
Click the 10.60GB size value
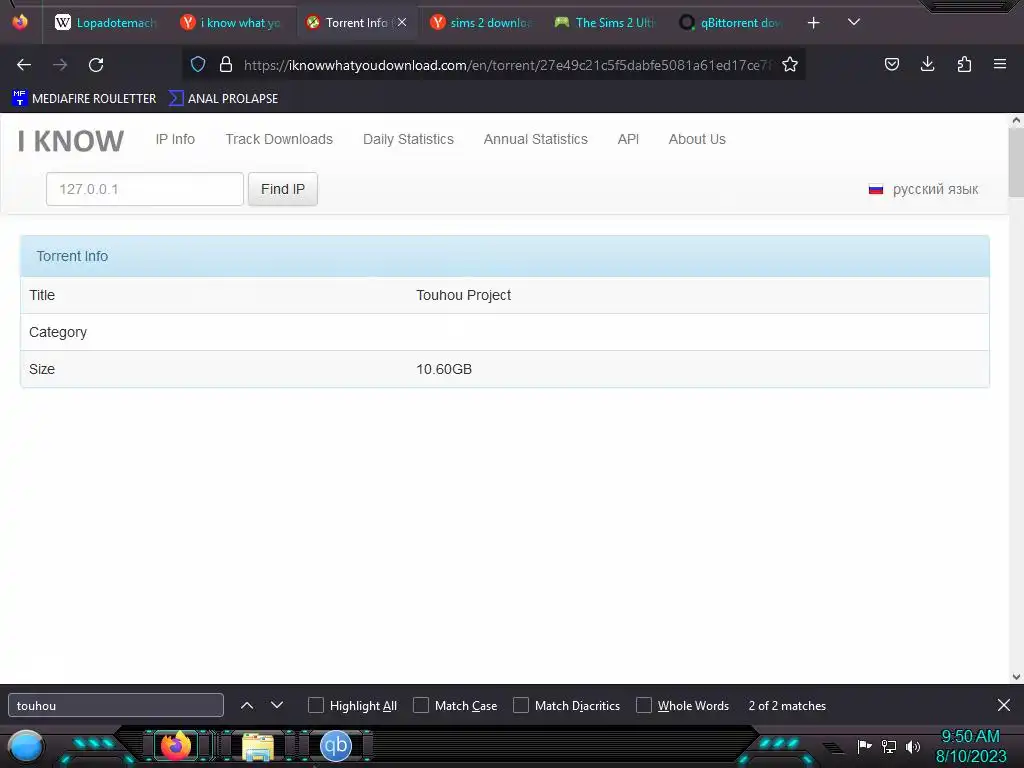click(444, 369)
